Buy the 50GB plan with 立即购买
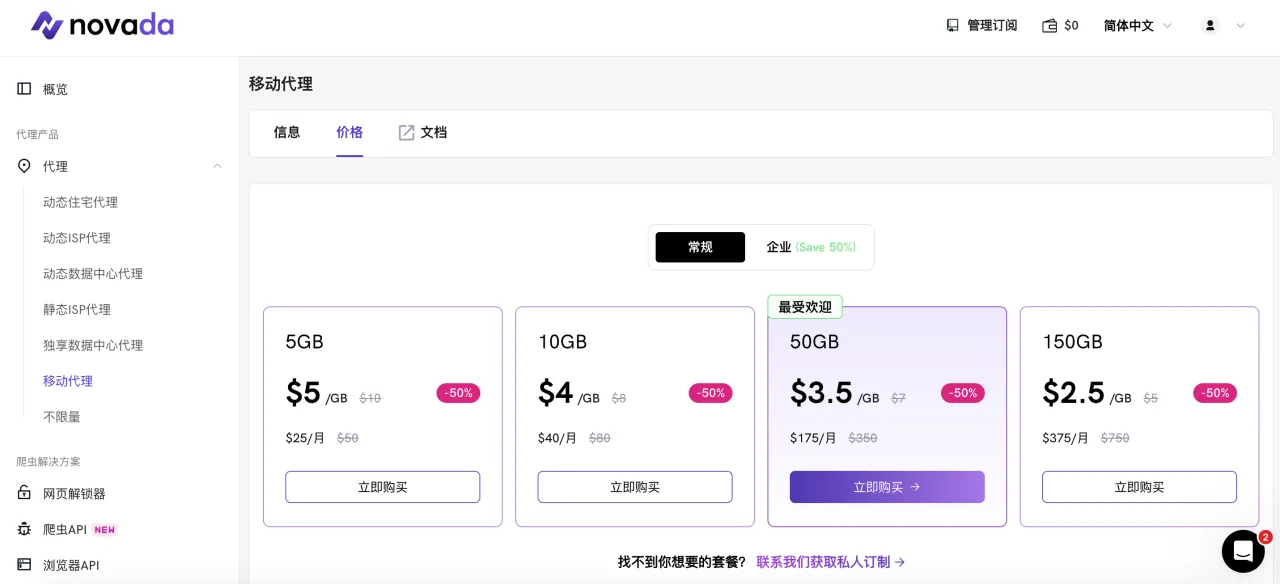 coord(887,487)
